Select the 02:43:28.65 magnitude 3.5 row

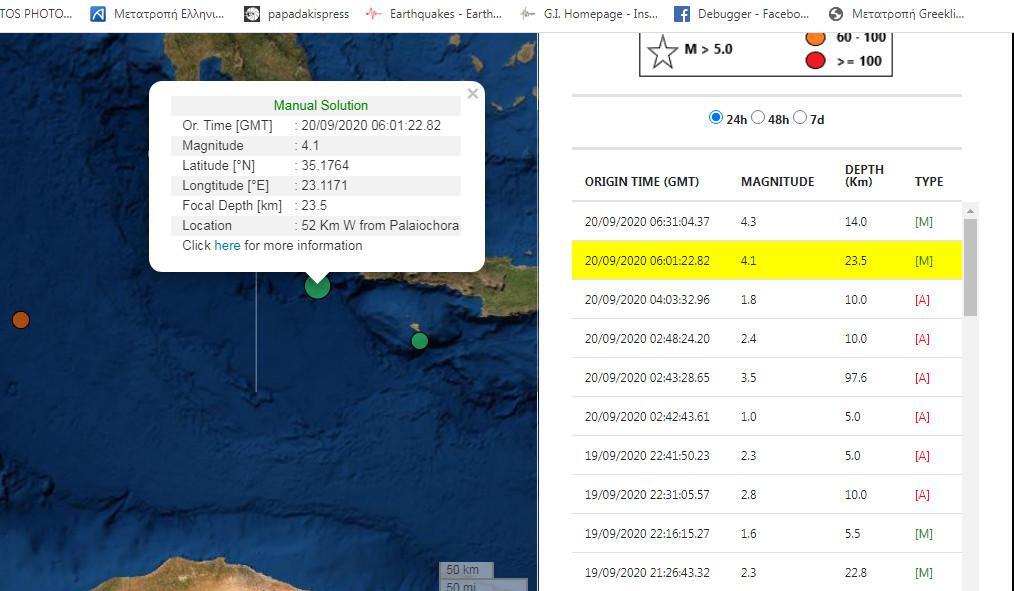point(766,378)
